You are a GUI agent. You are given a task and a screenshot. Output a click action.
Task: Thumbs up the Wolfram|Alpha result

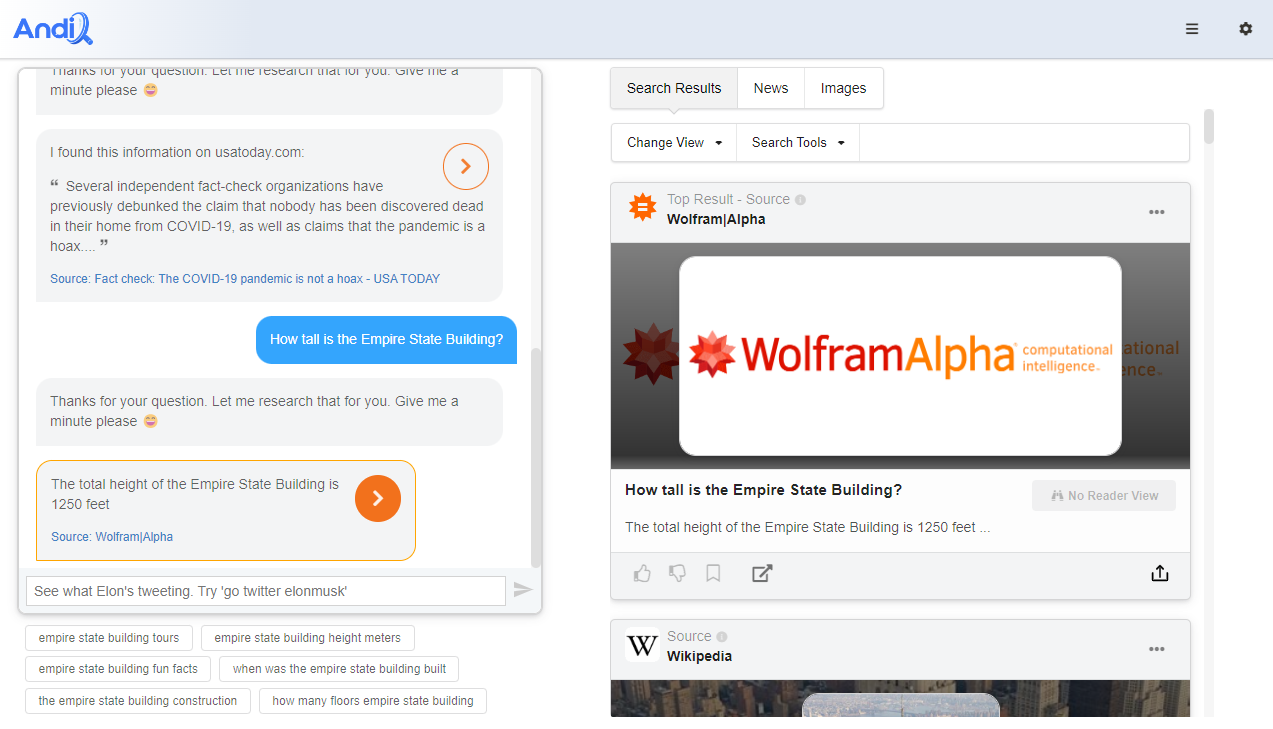pos(642,573)
